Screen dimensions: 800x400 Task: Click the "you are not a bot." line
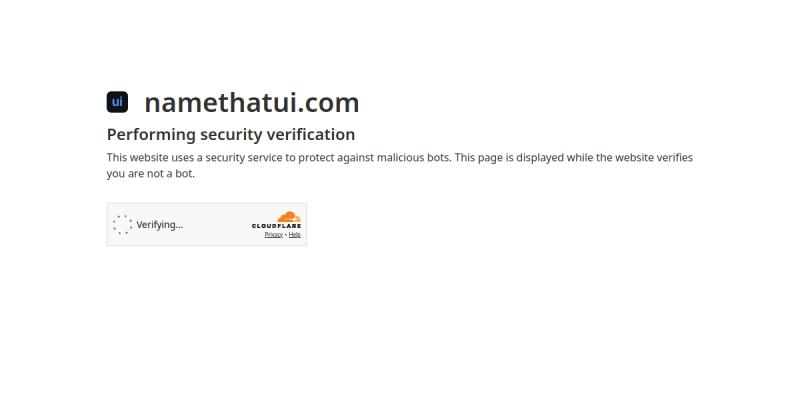(151, 173)
